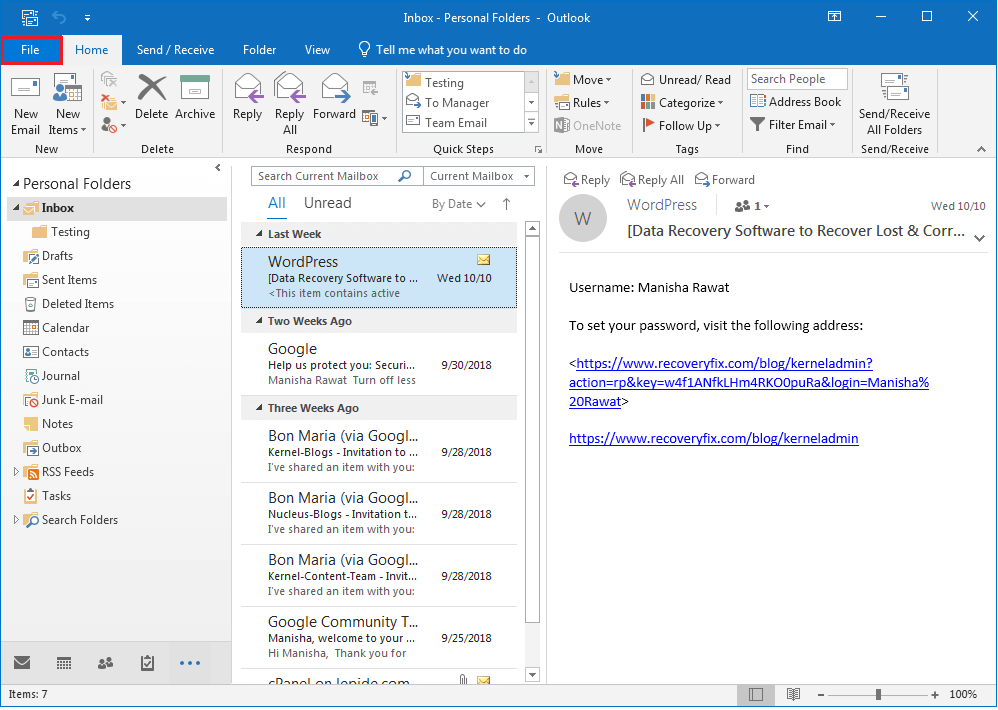Click the Ignore conversation icon
998x710 pixels.
point(109,80)
